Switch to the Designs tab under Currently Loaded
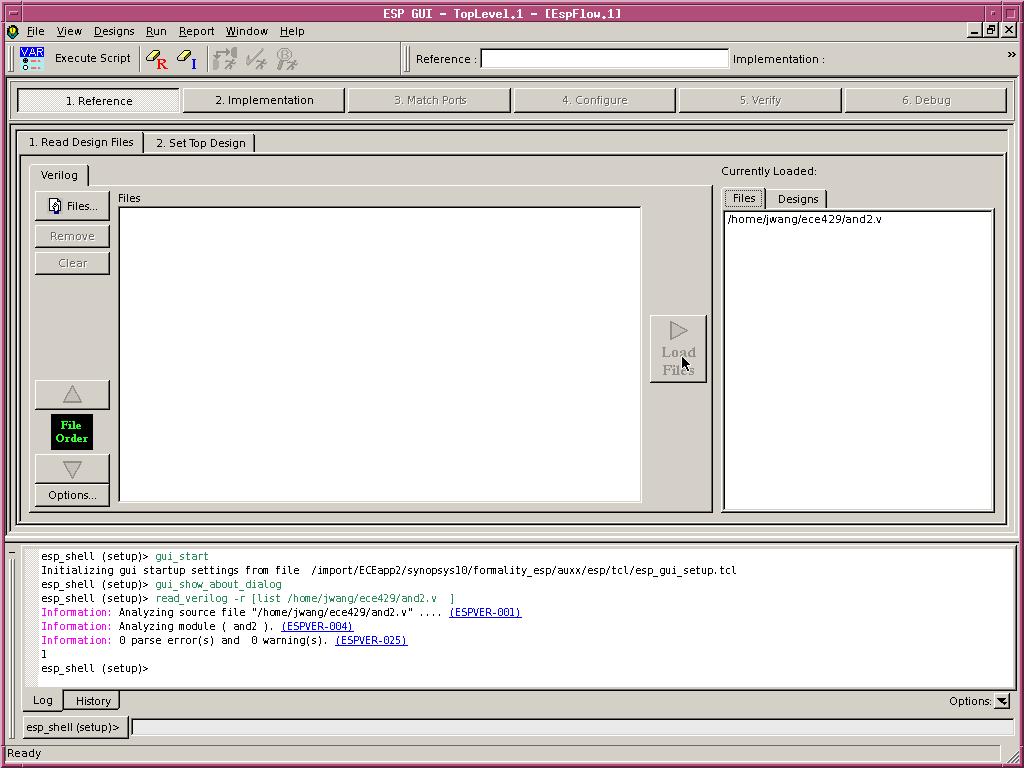 click(797, 199)
